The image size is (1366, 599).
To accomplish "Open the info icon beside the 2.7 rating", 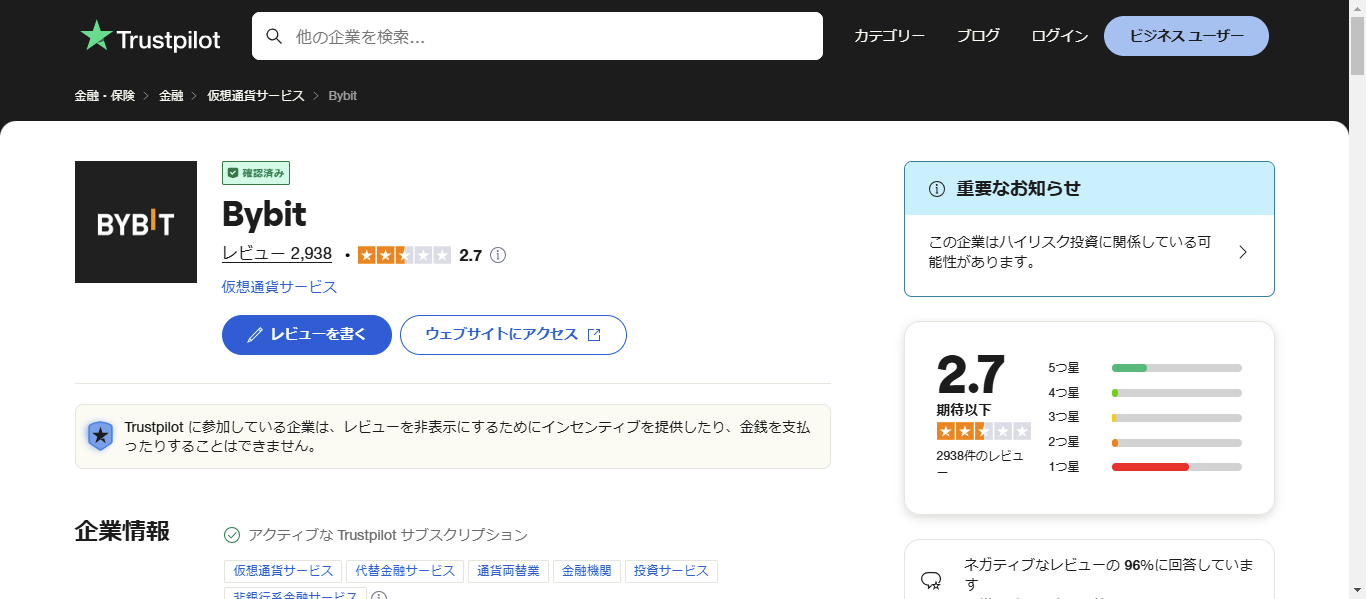I will [497, 255].
